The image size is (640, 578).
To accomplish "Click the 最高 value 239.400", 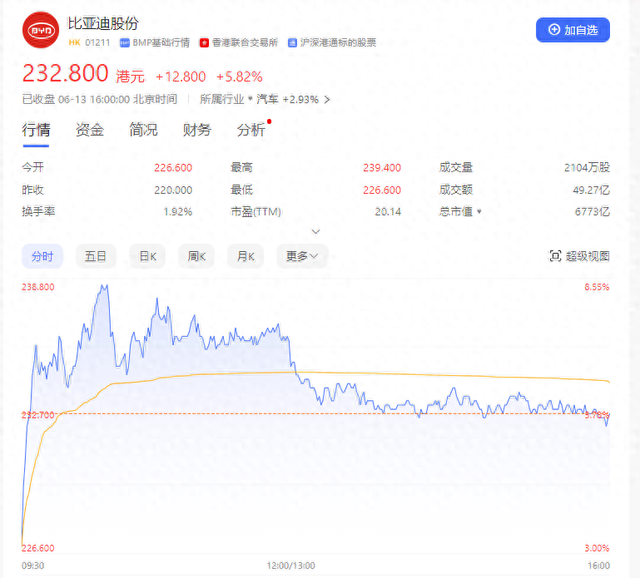I will [382, 168].
